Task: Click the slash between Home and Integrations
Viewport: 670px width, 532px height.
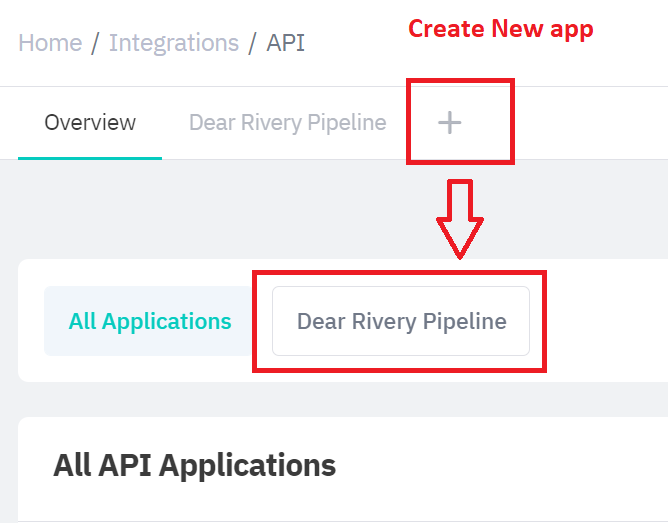Action: 95,43
